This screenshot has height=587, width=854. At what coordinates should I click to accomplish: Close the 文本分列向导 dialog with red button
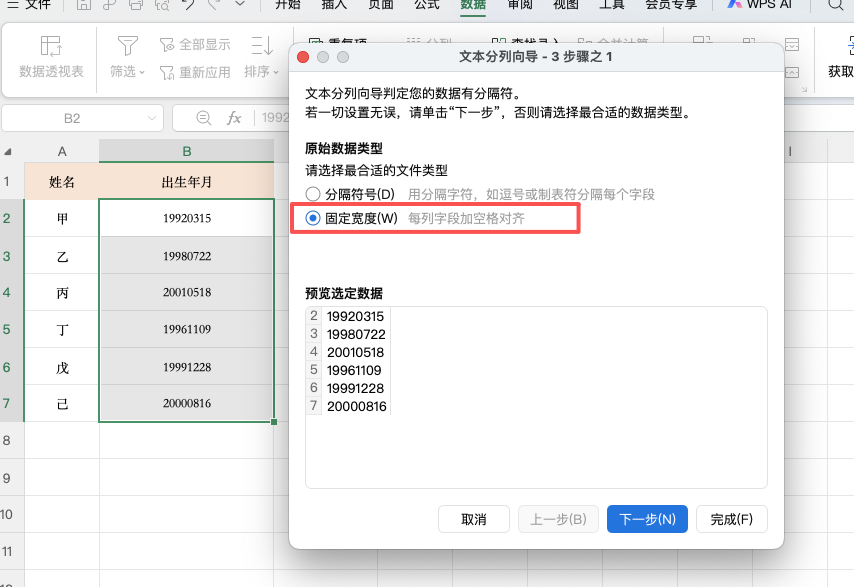(303, 57)
